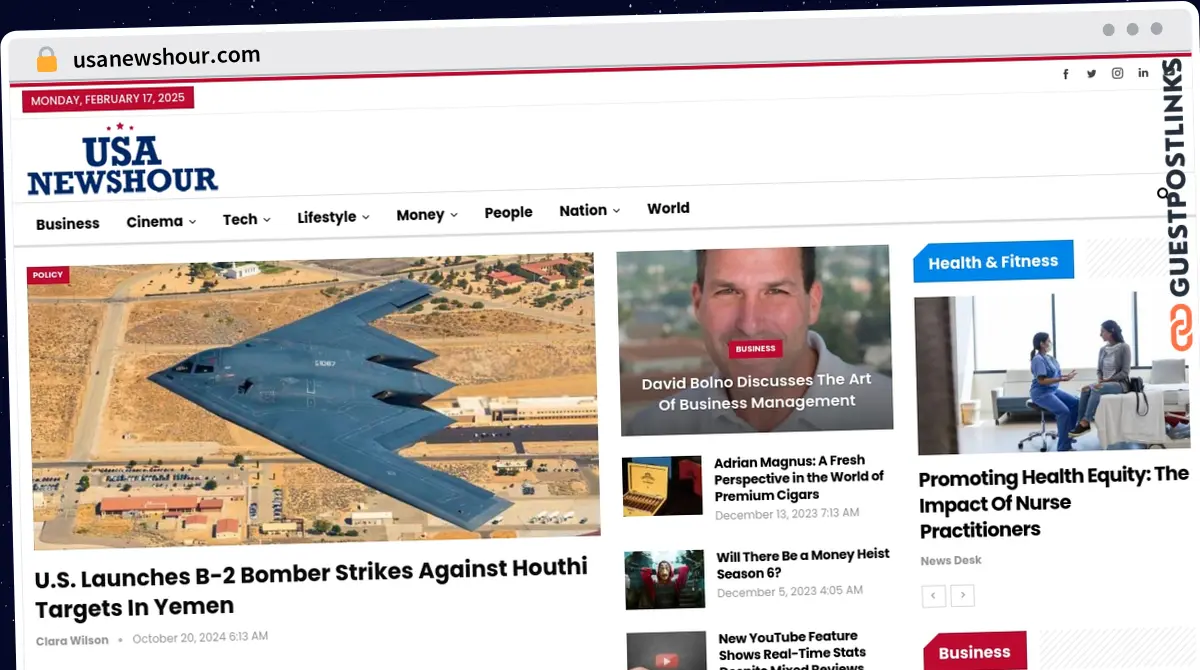The width and height of the screenshot is (1200, 670).
Task: Expand the Money menu chevron
Action: 454,215
